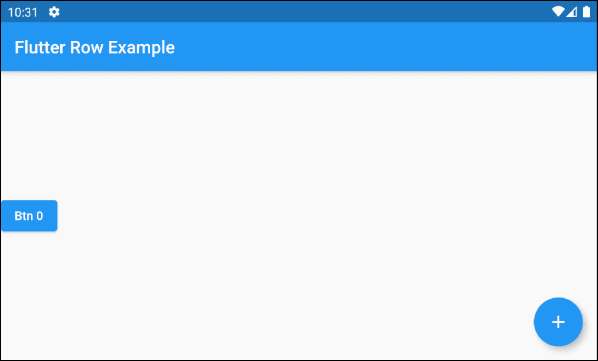
Task: Click the word Flutter in the app bar
Action: point(40,48)
